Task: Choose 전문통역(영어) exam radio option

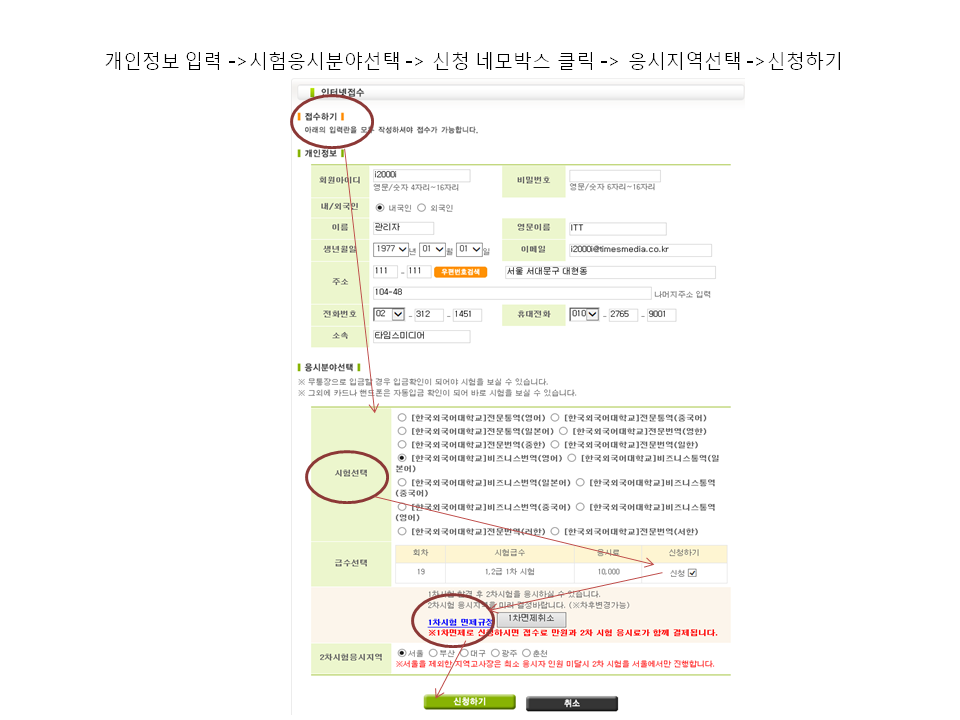Action: 402,418
